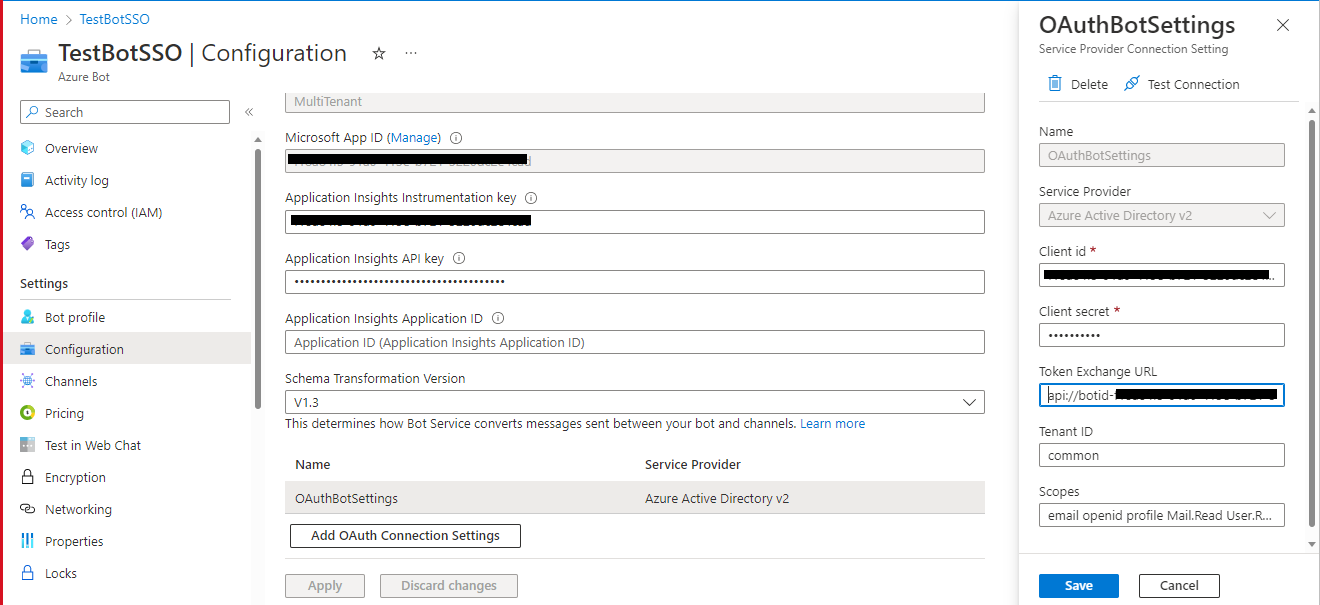Open the more options ellipsis menu
Image resolution: width=1320 pixels, height=605 pixels.
(x=411, y=53)
